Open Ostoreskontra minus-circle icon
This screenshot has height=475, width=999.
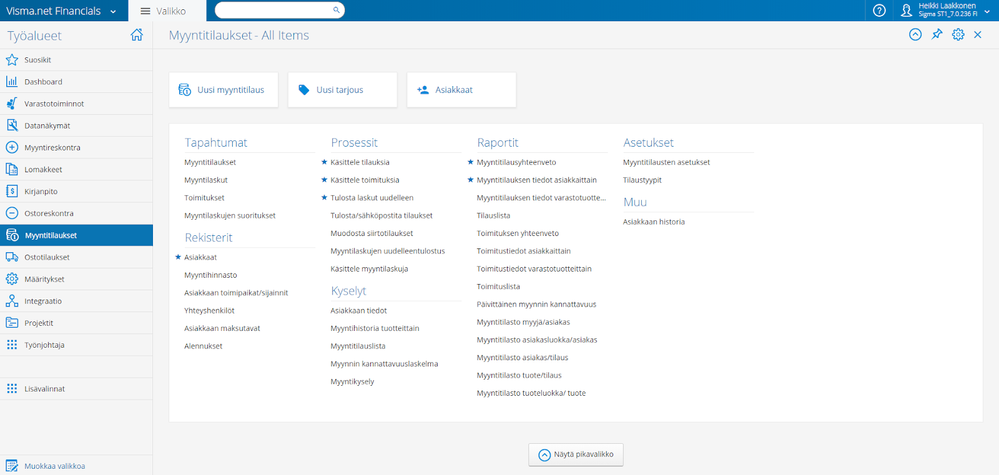11,213
